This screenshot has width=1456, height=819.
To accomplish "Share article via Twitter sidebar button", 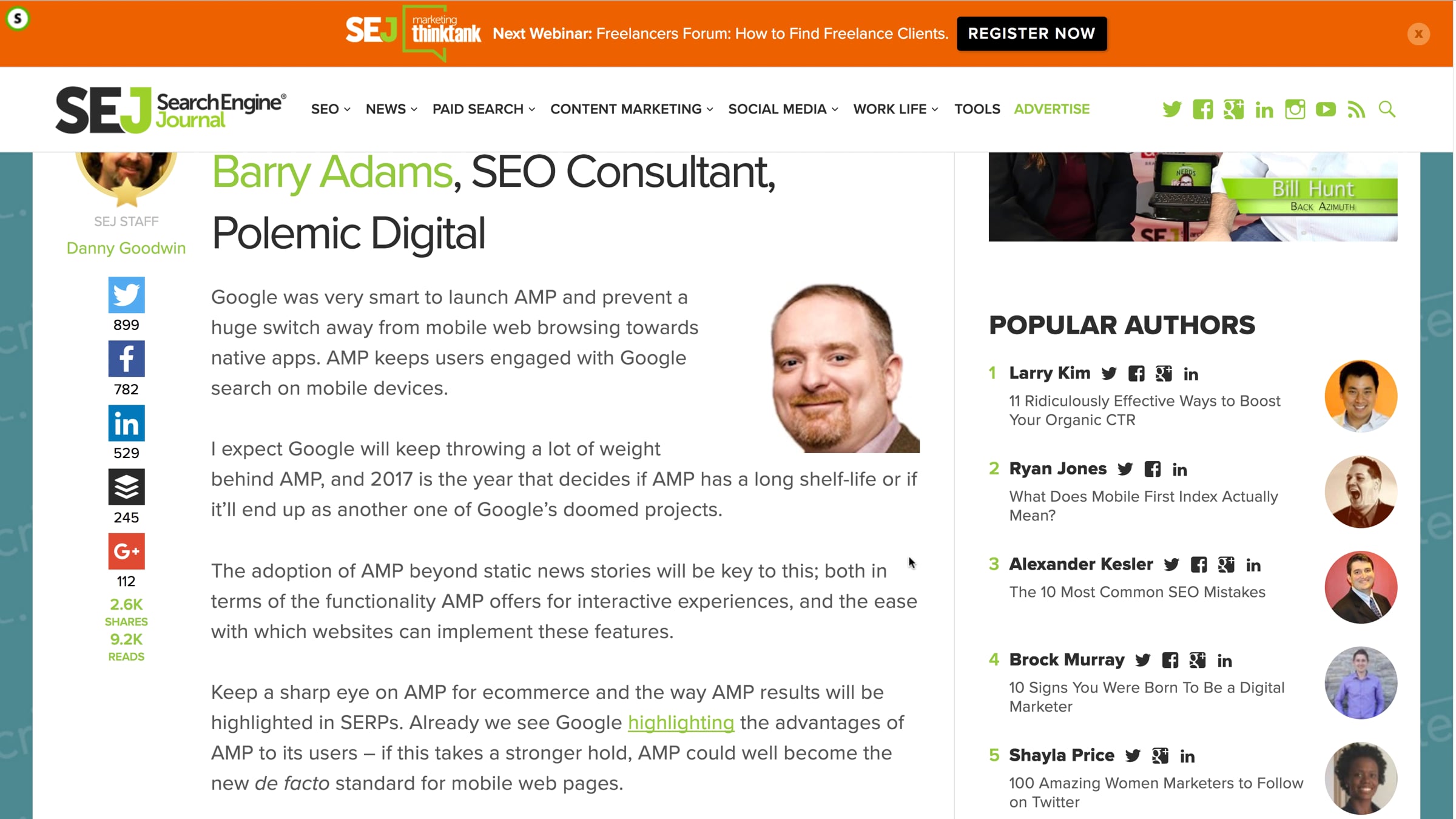I will click(126, 295).
